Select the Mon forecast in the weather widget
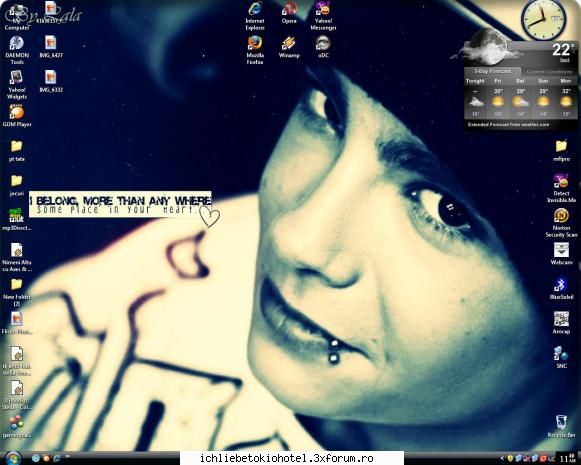This screenshot has width=581, height=465. coord(566,97)
